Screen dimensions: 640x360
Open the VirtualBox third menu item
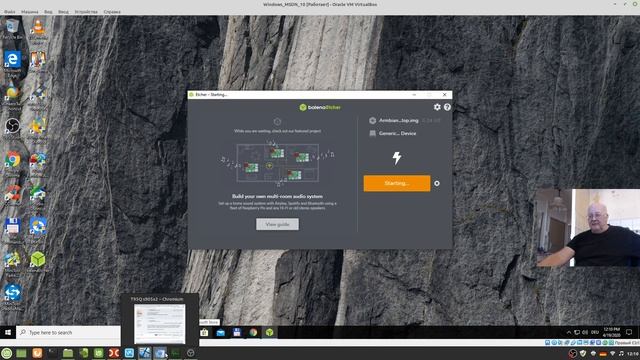pyautogui.click(x=48, y=12)
